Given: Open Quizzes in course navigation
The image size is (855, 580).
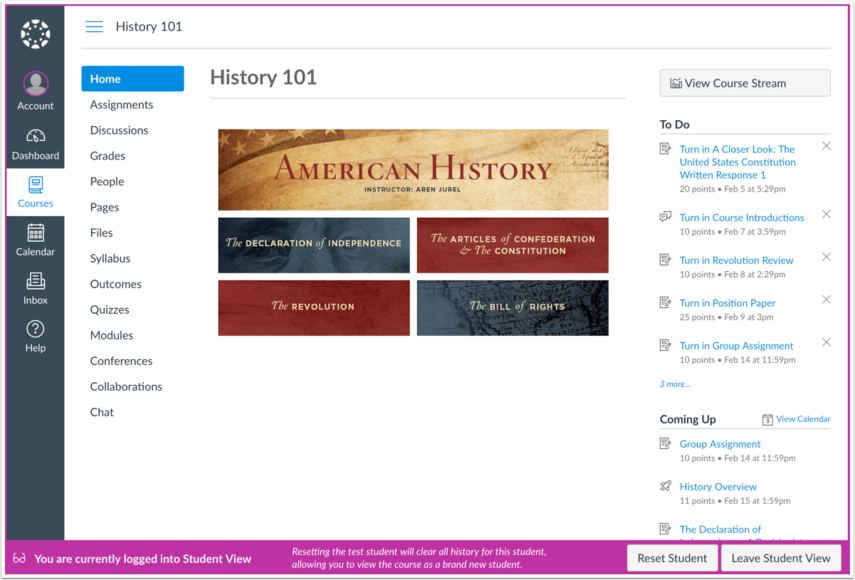Looking at the screenshot, I should pyautogui.click(x=110, y=310).
